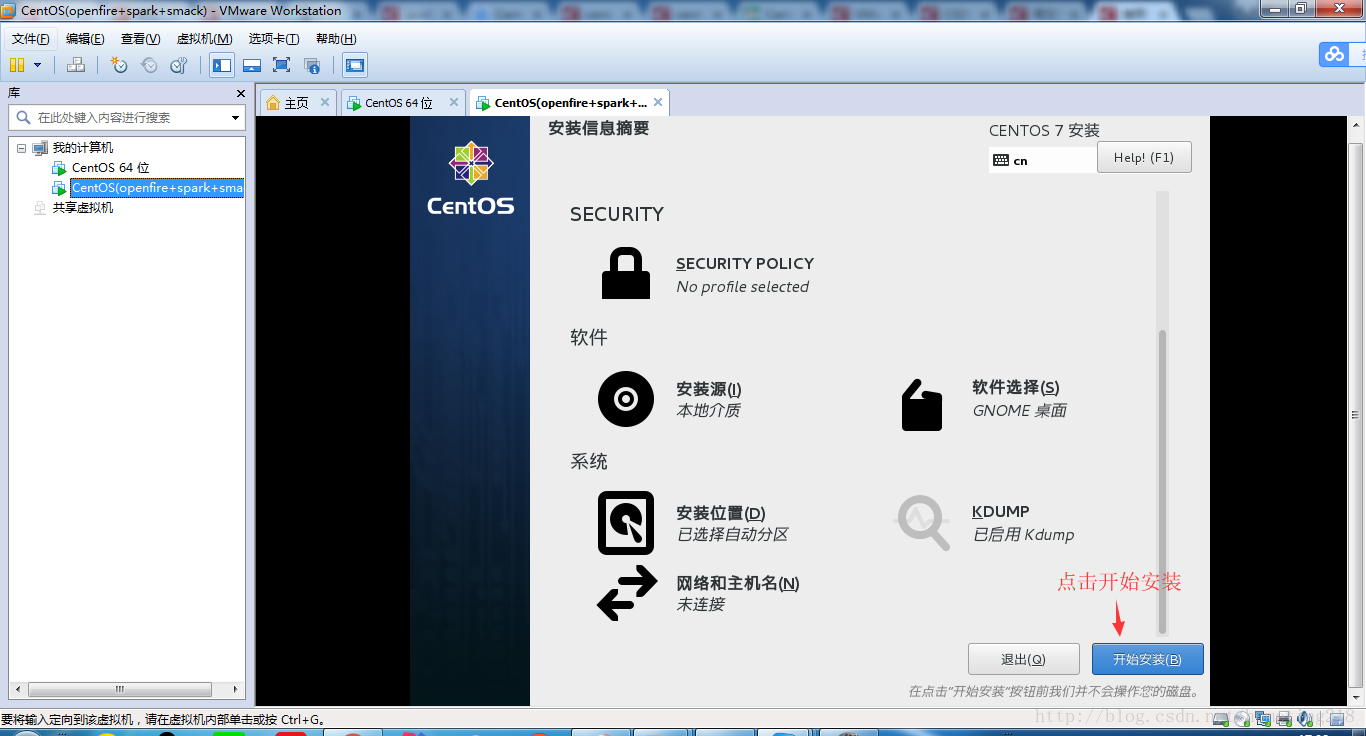Close the library (库) panel
The height and width of the screenshot is (736, 1366).
(x=240, y=93)
